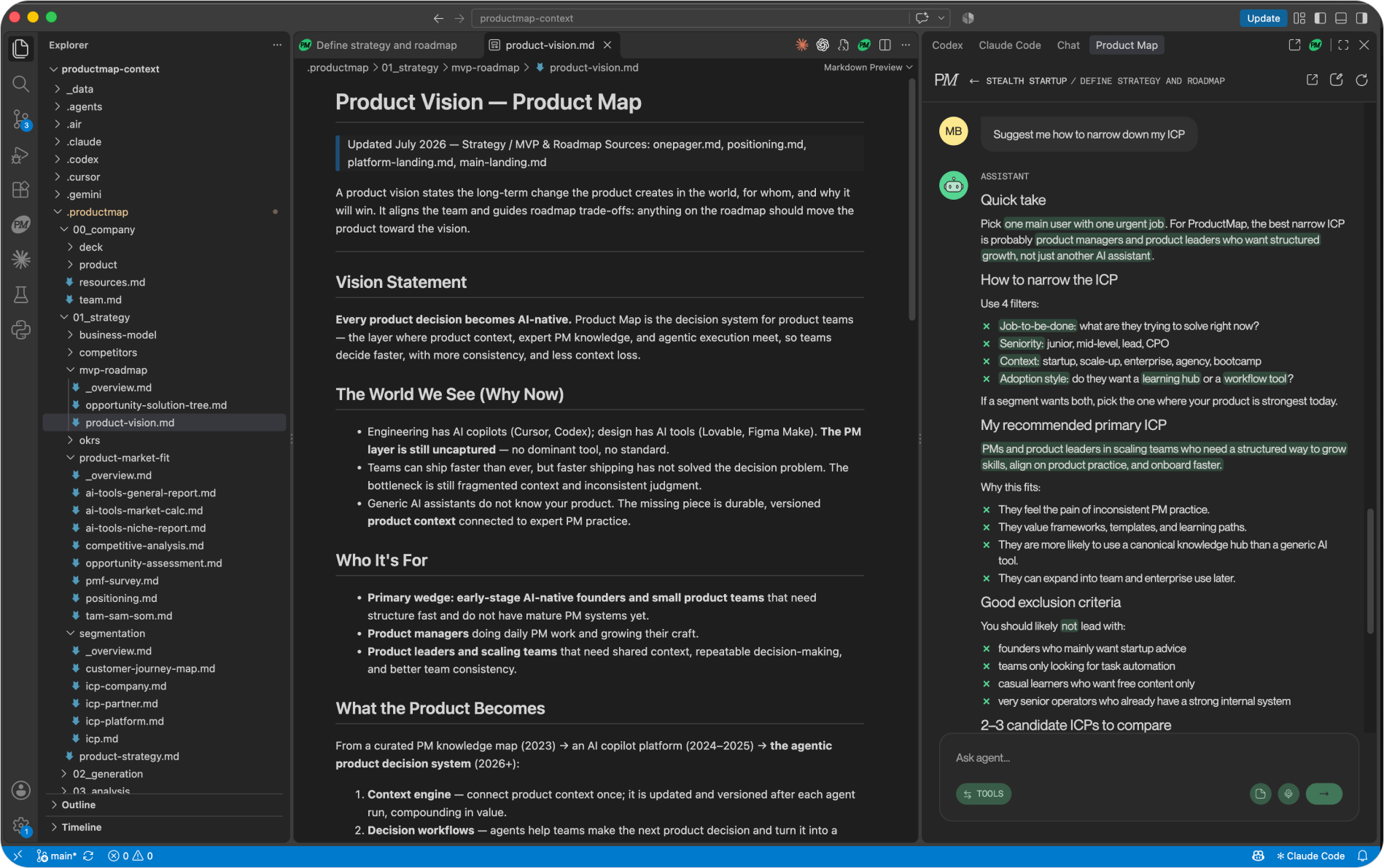Split the editor to the right
Screen dimensions: 1384x868
click(x=885, y=45)
